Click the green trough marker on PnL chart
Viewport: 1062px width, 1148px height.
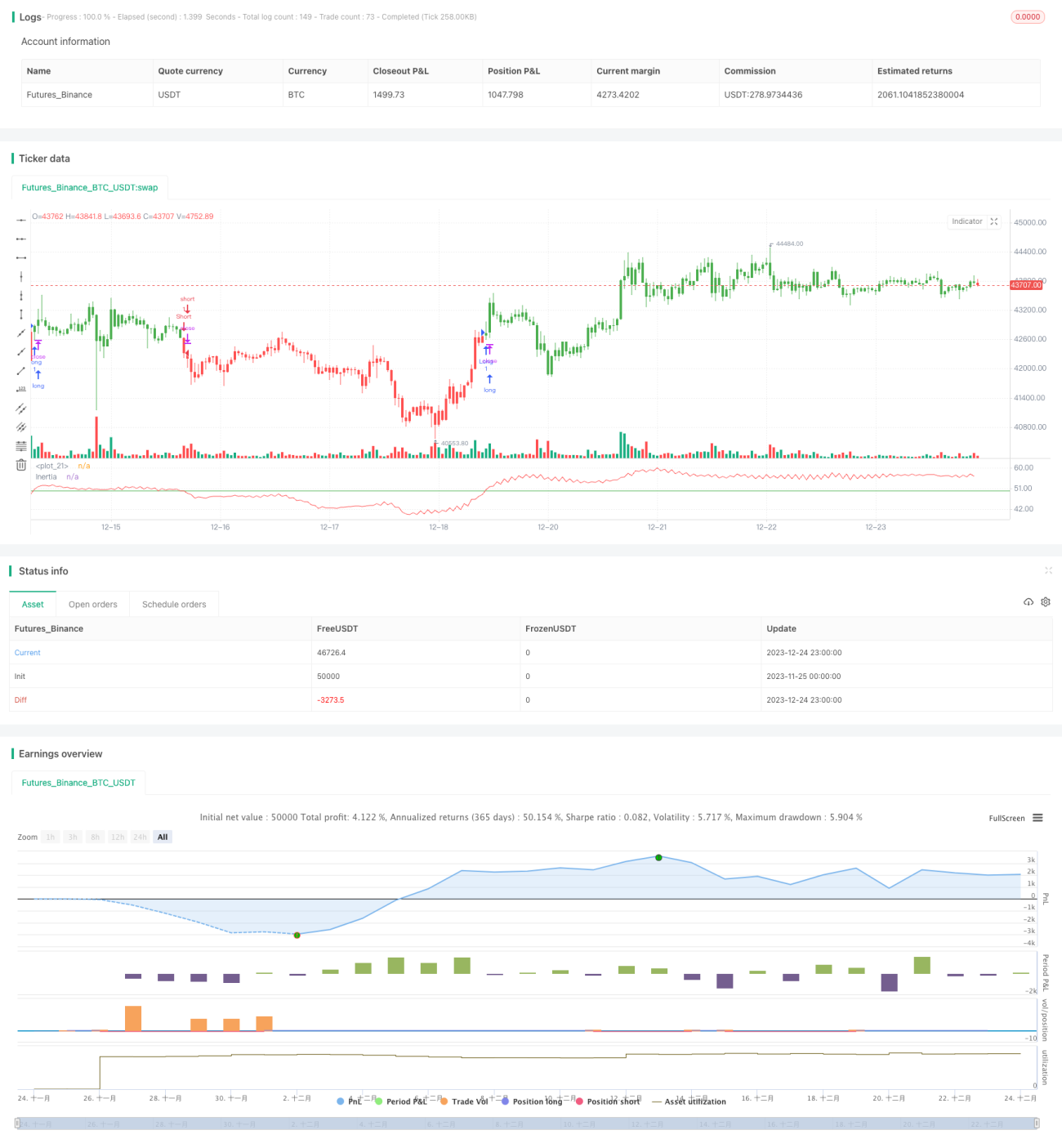pos(297,935)
